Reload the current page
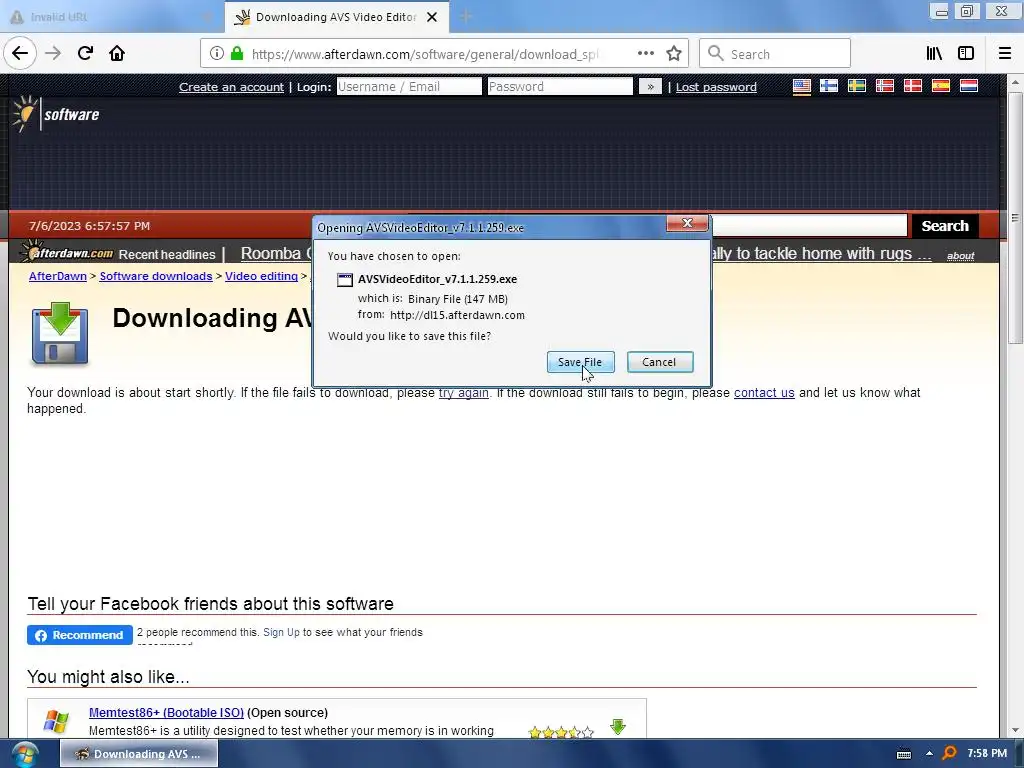Screen dimensions: 1024x768 [x=85, y=54]
